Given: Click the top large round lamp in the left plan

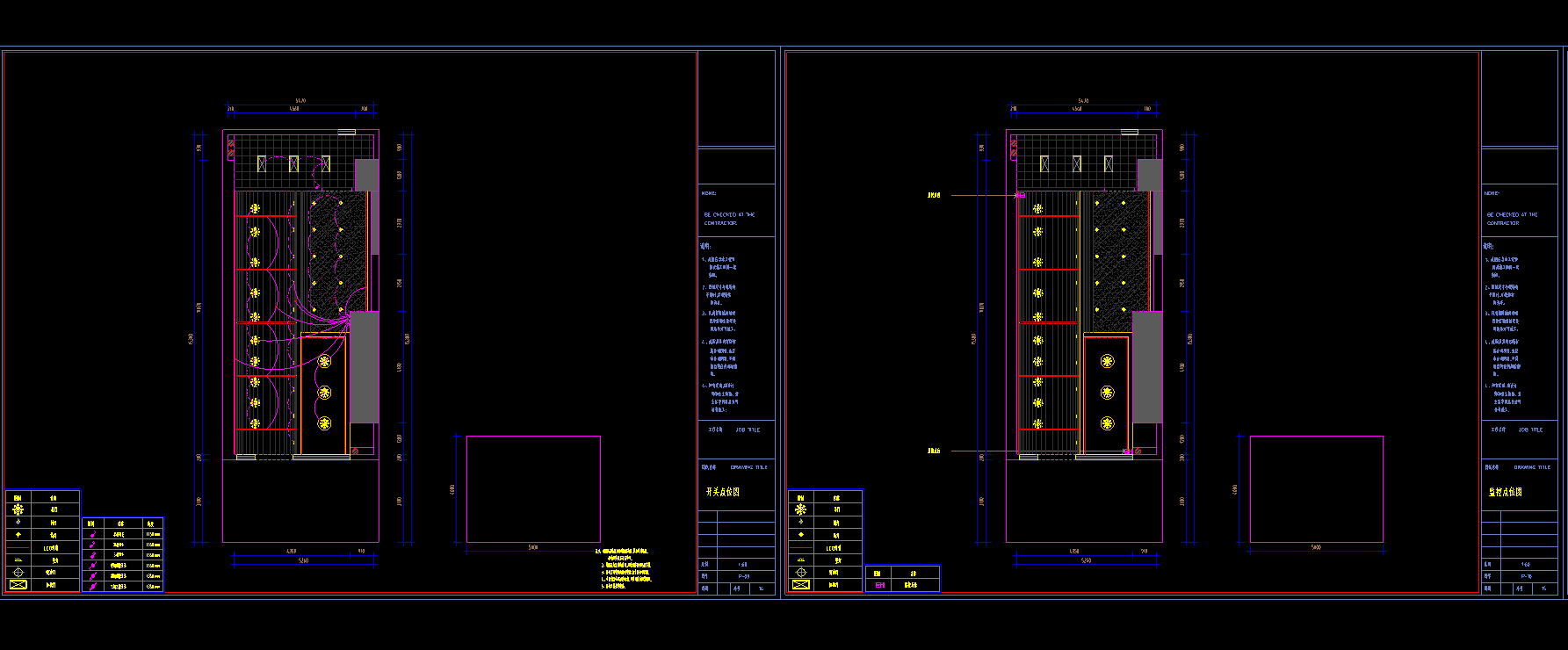Looking at the screenshot, I should (324, 361).
